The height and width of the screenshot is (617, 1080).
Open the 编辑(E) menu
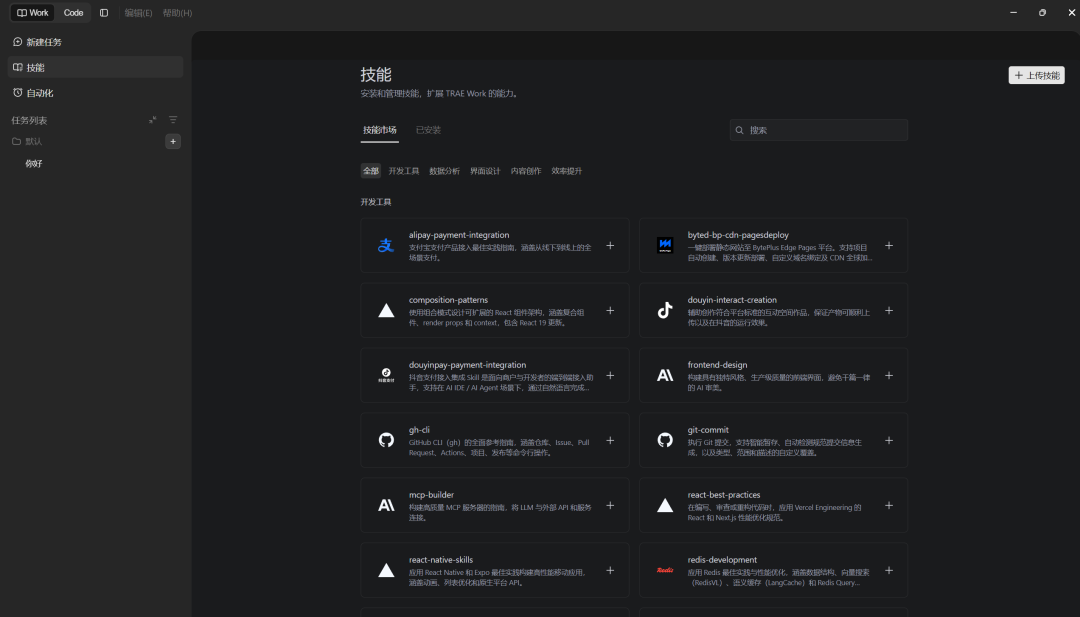pos(138,13)
